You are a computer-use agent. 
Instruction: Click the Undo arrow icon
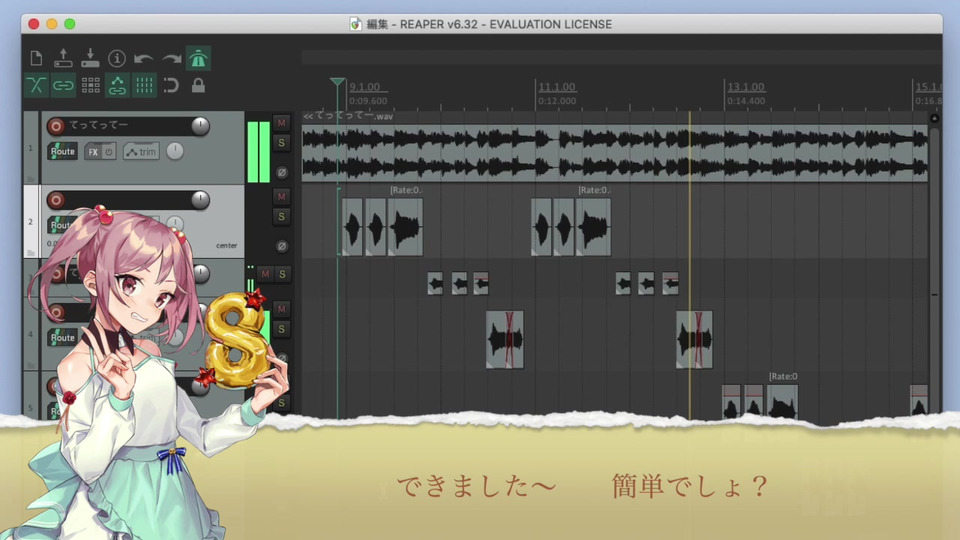point(144,59)
